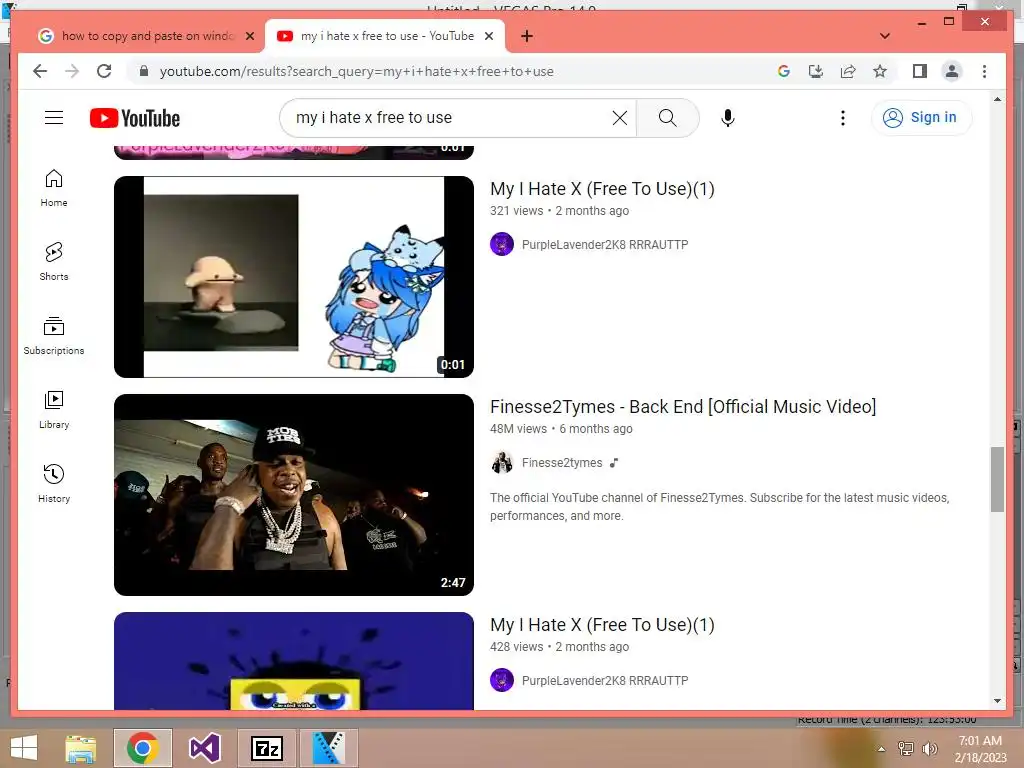This screenshot has height=768, width=1024.
Task: Start voice search with the microphone
Action: coord(728,118)
